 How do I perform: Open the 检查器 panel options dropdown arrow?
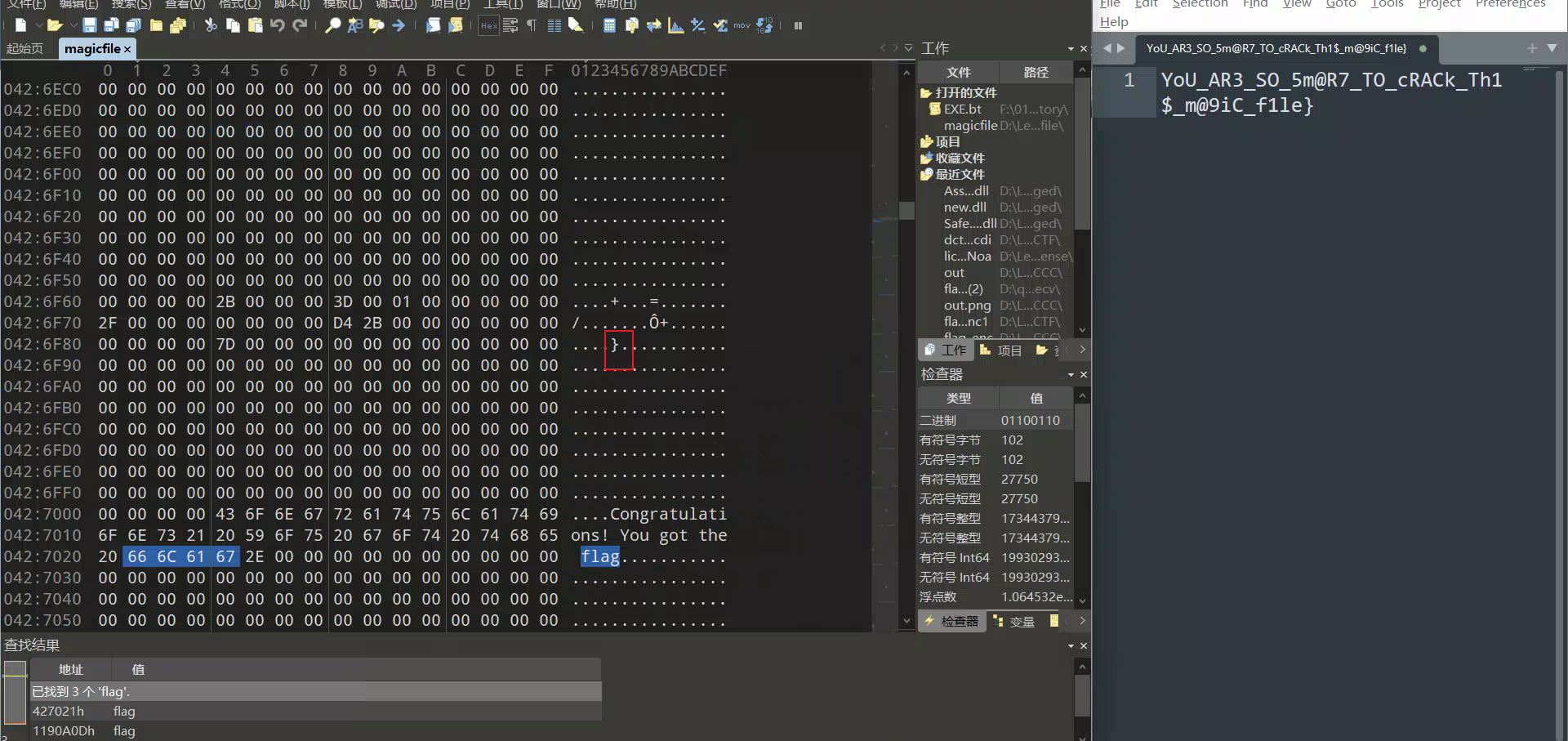(x=1071, y=375)
